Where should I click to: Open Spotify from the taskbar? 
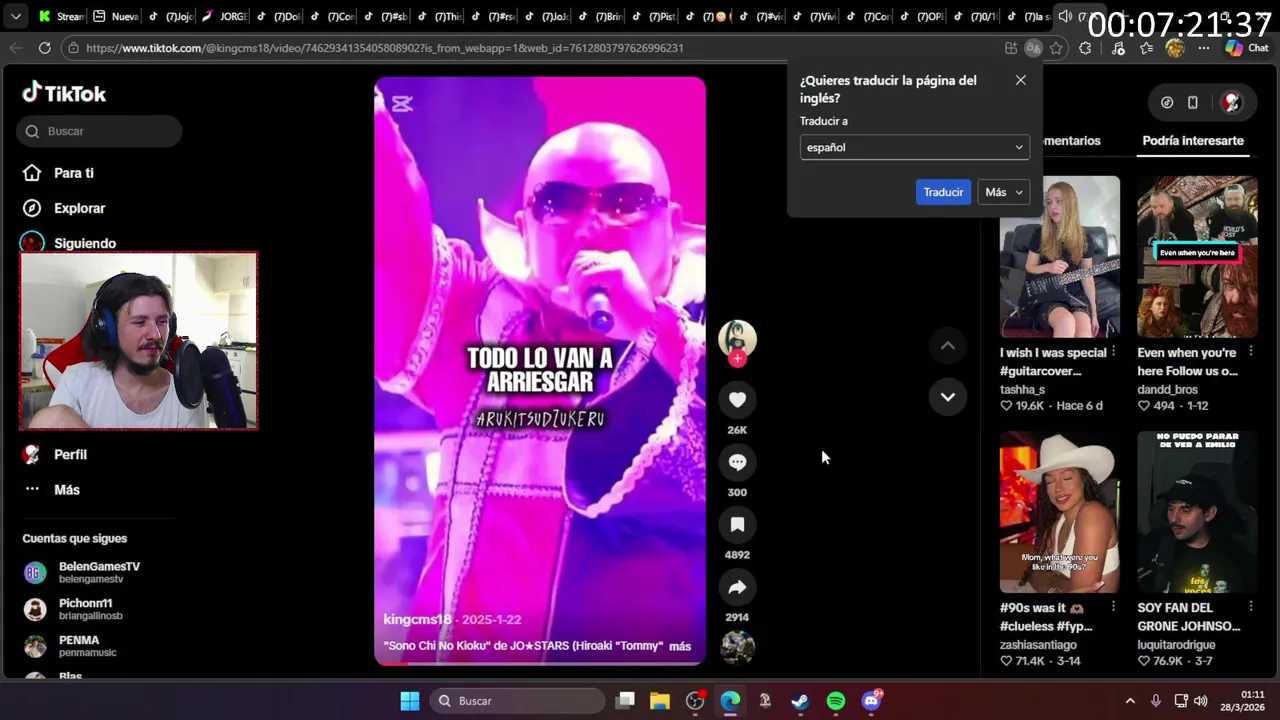[x=836, y=701]
